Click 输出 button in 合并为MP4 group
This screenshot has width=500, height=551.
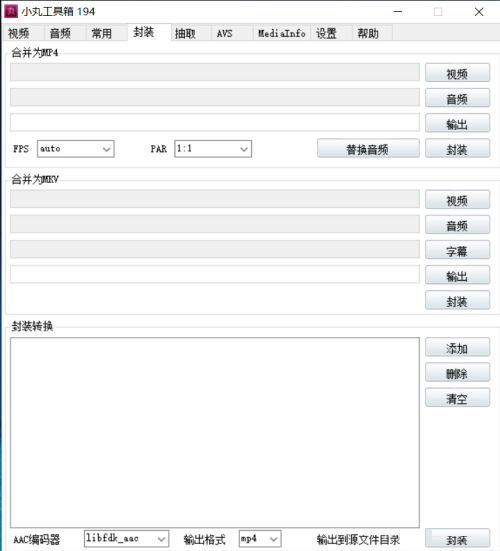click(x=457, y=123)
